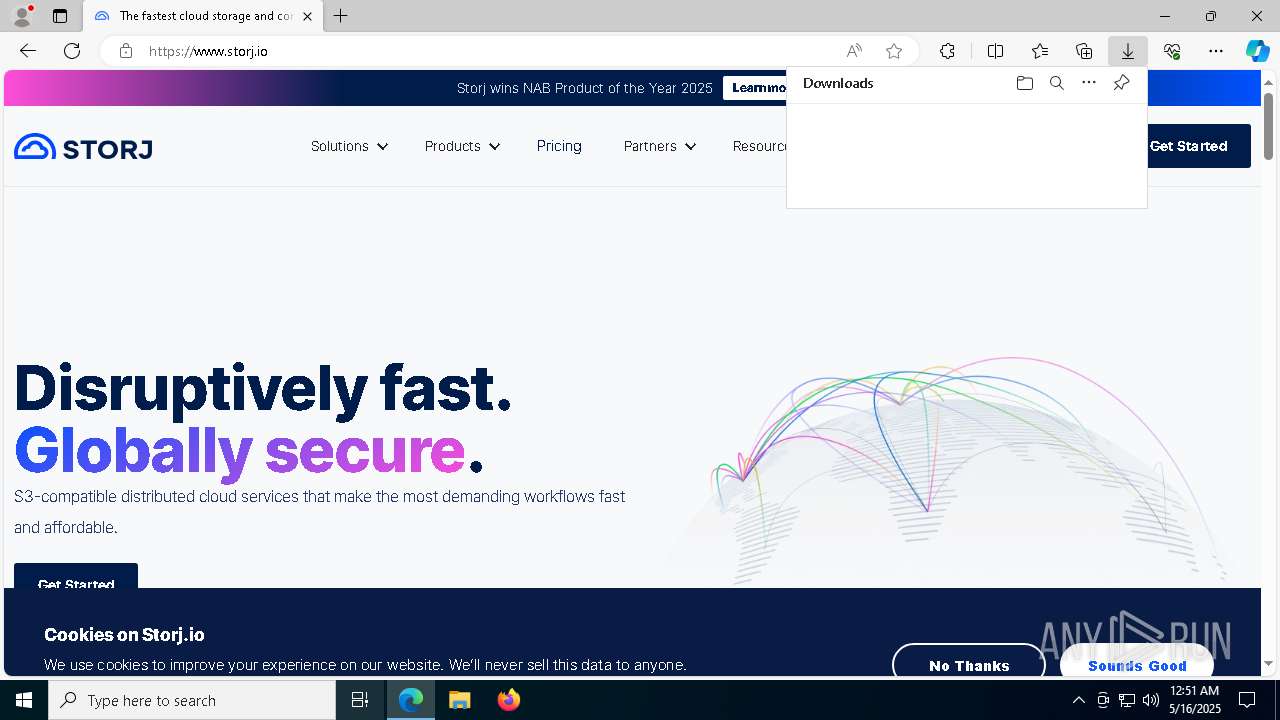Open the Resources menu

click(x=760, y=146)
